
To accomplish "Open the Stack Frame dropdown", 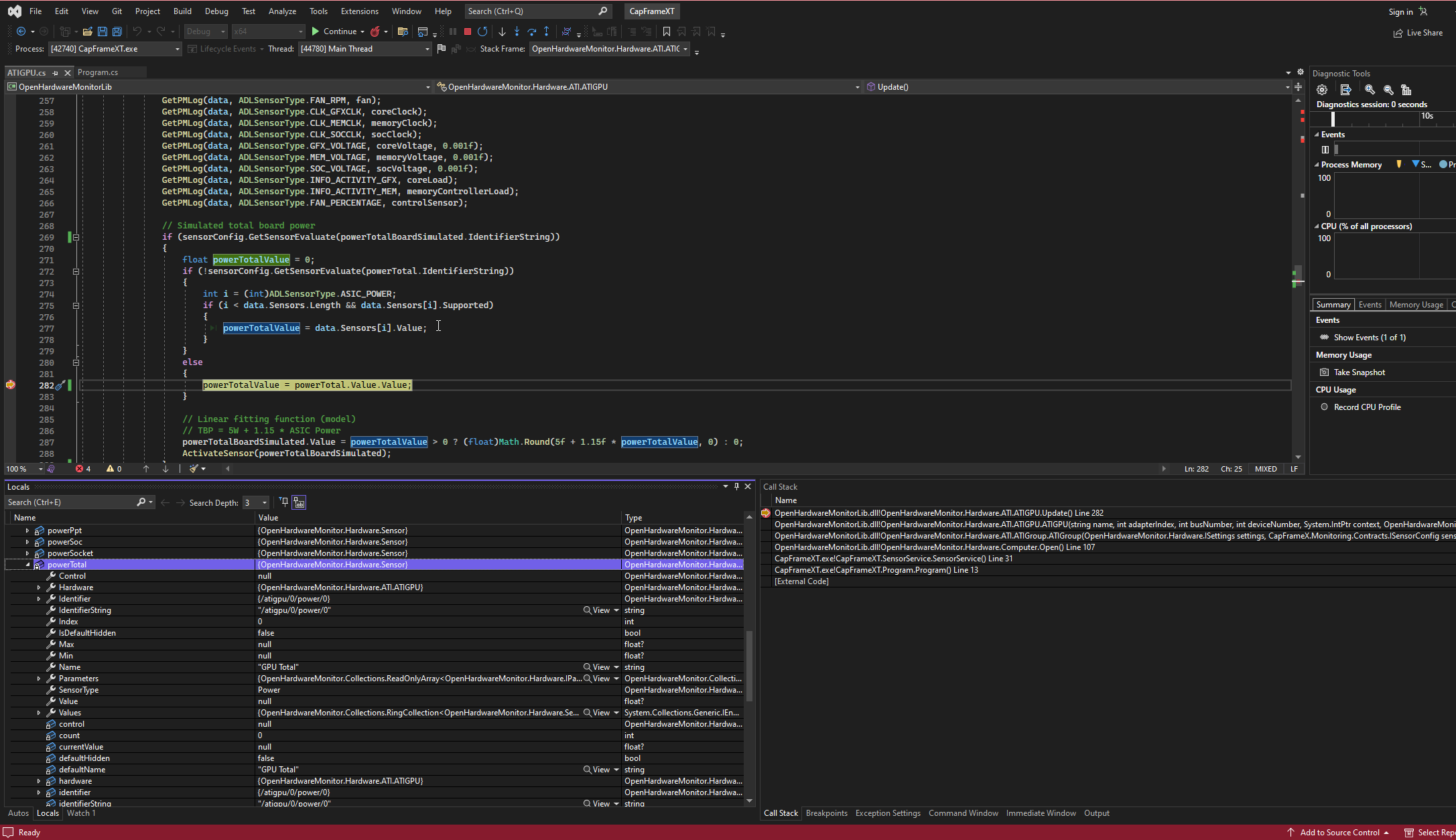I will tap(610, 49).
